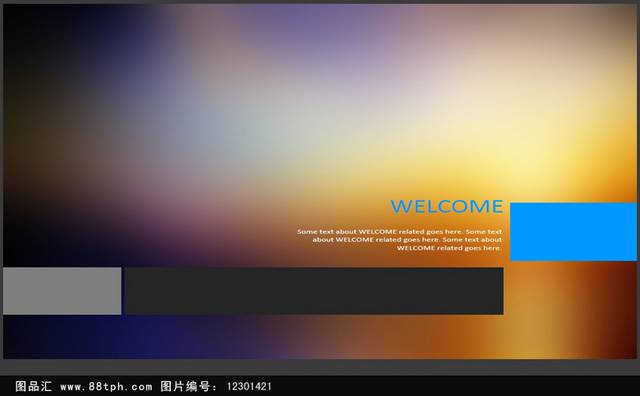Select the light gray rectangle block
The image size is (640, 396).
click(62, 291)
